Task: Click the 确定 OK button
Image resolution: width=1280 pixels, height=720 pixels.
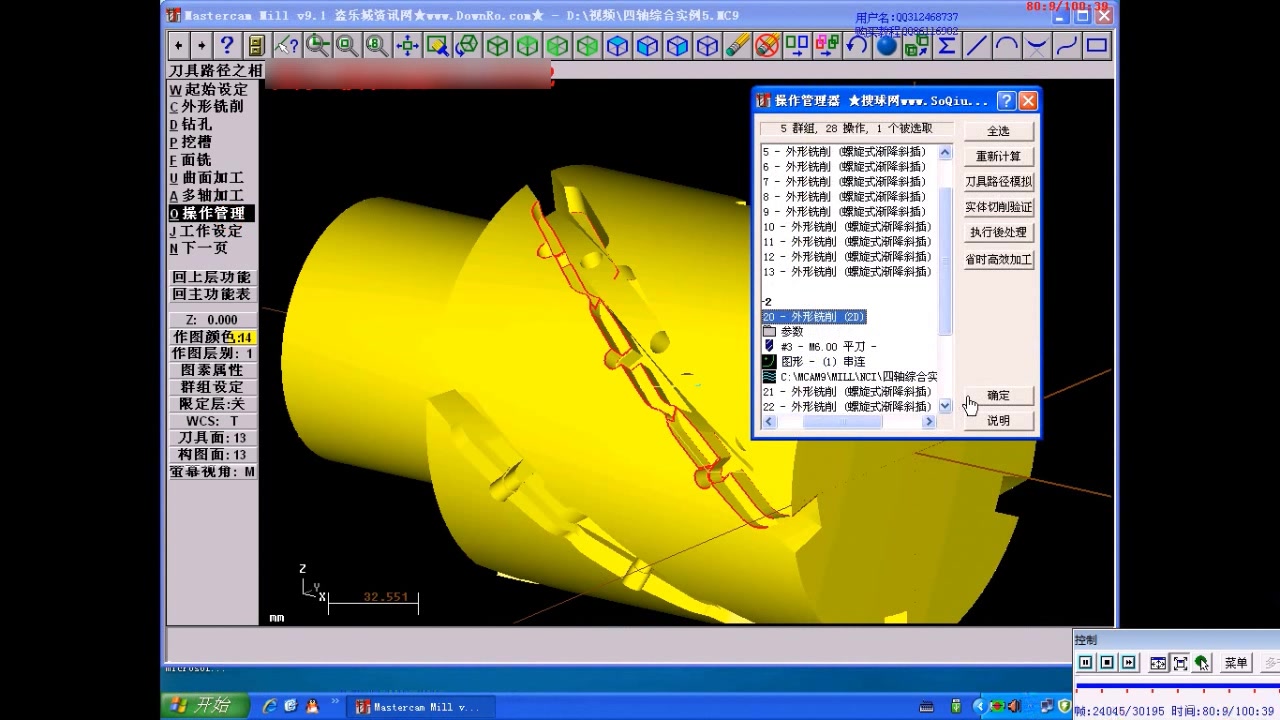Action: tap(998, 395)
